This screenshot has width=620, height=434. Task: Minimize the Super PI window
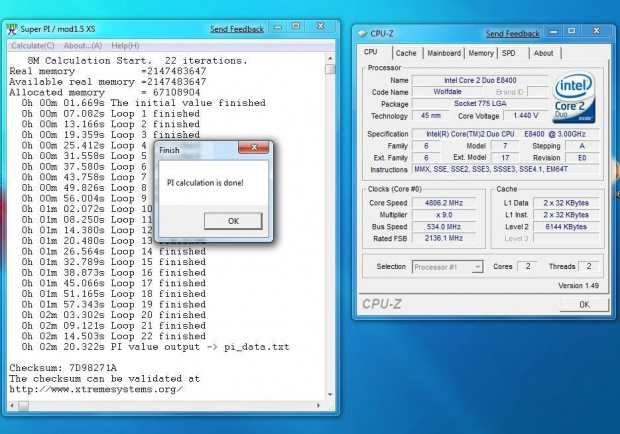(x=278, y=29)
